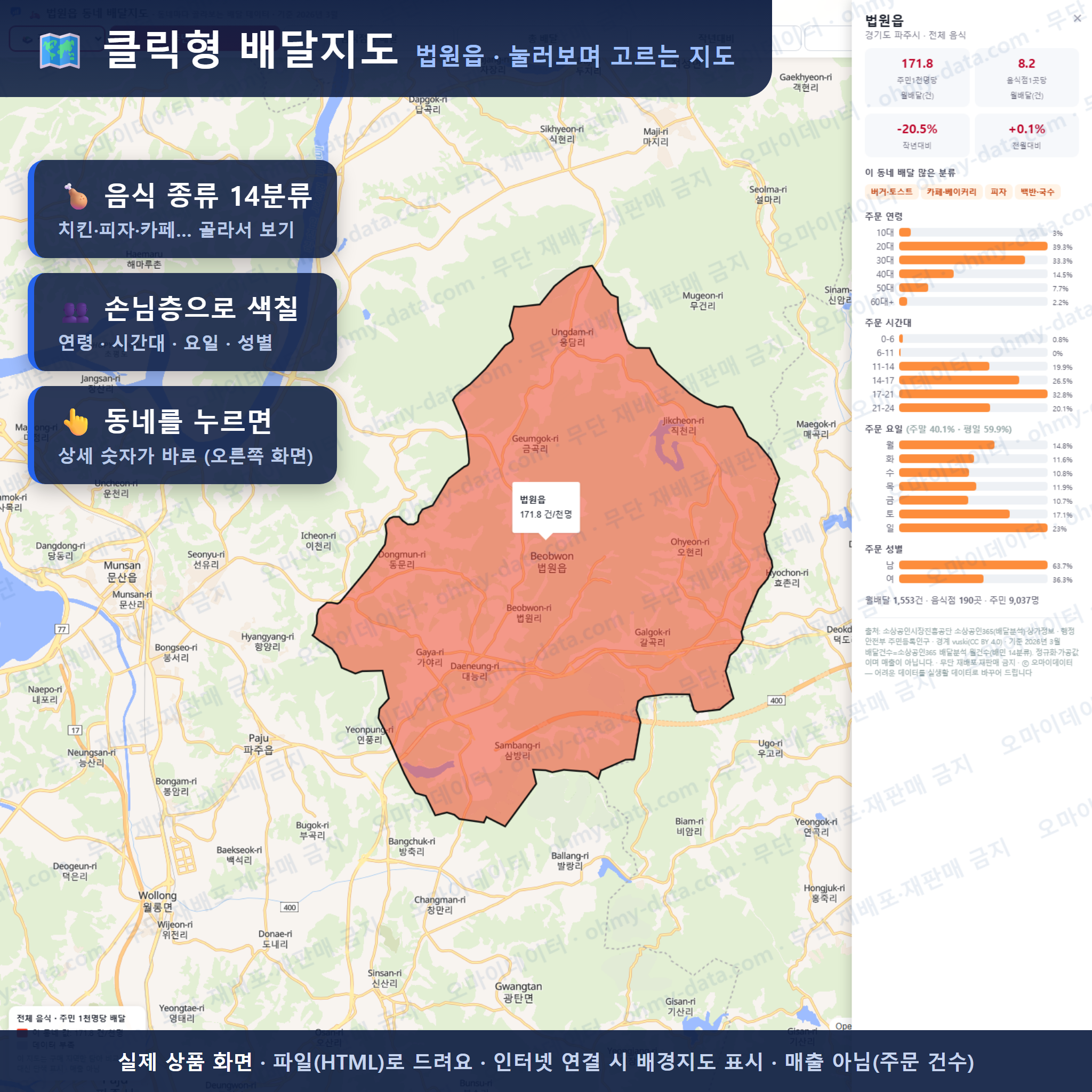This screenshot has width=1092, height=1092.
Task: Click the Gaya-ri 가야리 map label
Action: pos(430,657)
